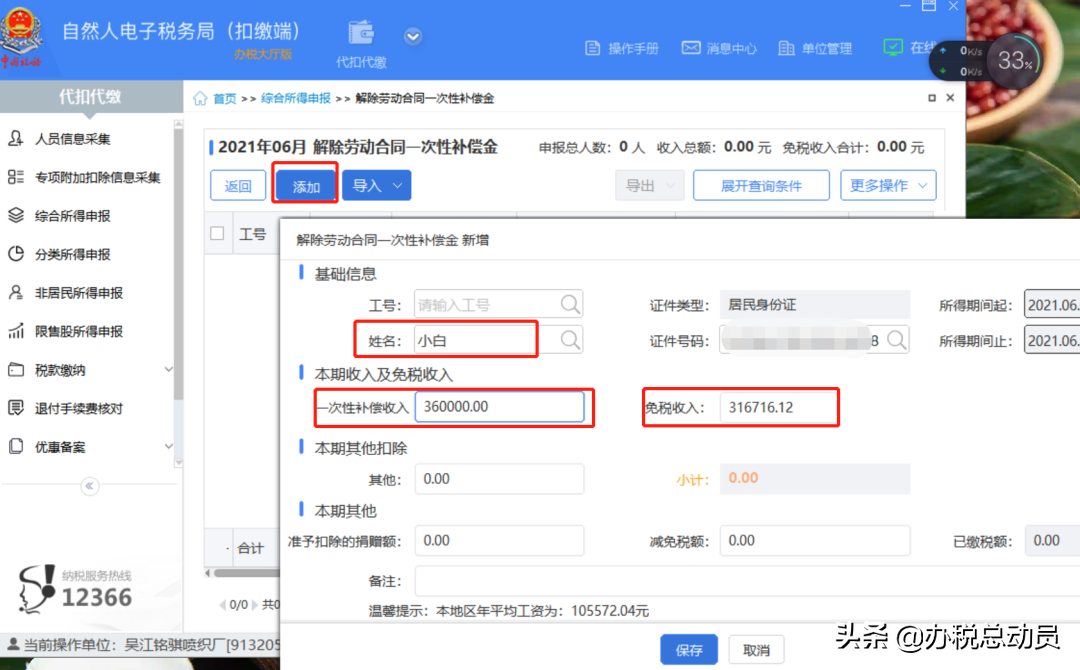1080x670 pixels.
Task: Click the 33% download progress indicator
Action: [x=1013, y=60]
